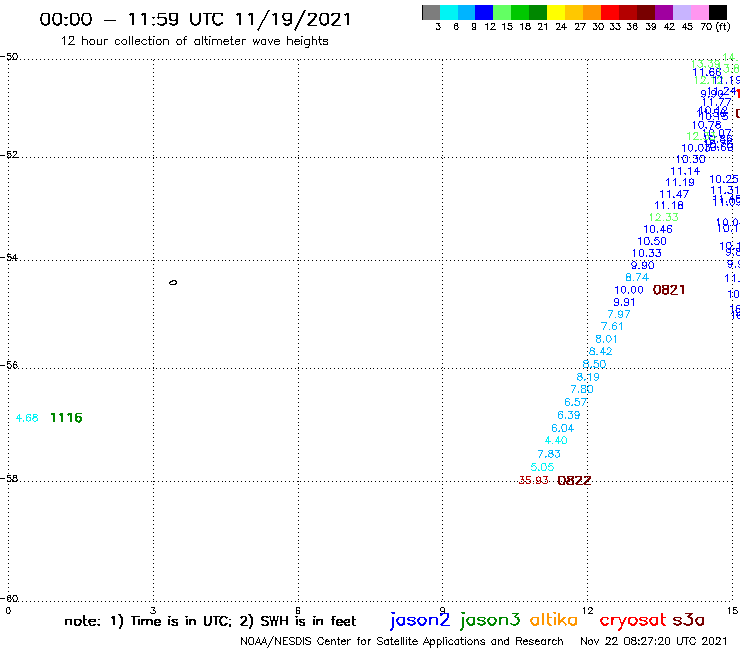This screenshot has width=740, height=650.
Task: Click the 10.00 wave height value
Action: pyautogui.click(x=629, y=290)
